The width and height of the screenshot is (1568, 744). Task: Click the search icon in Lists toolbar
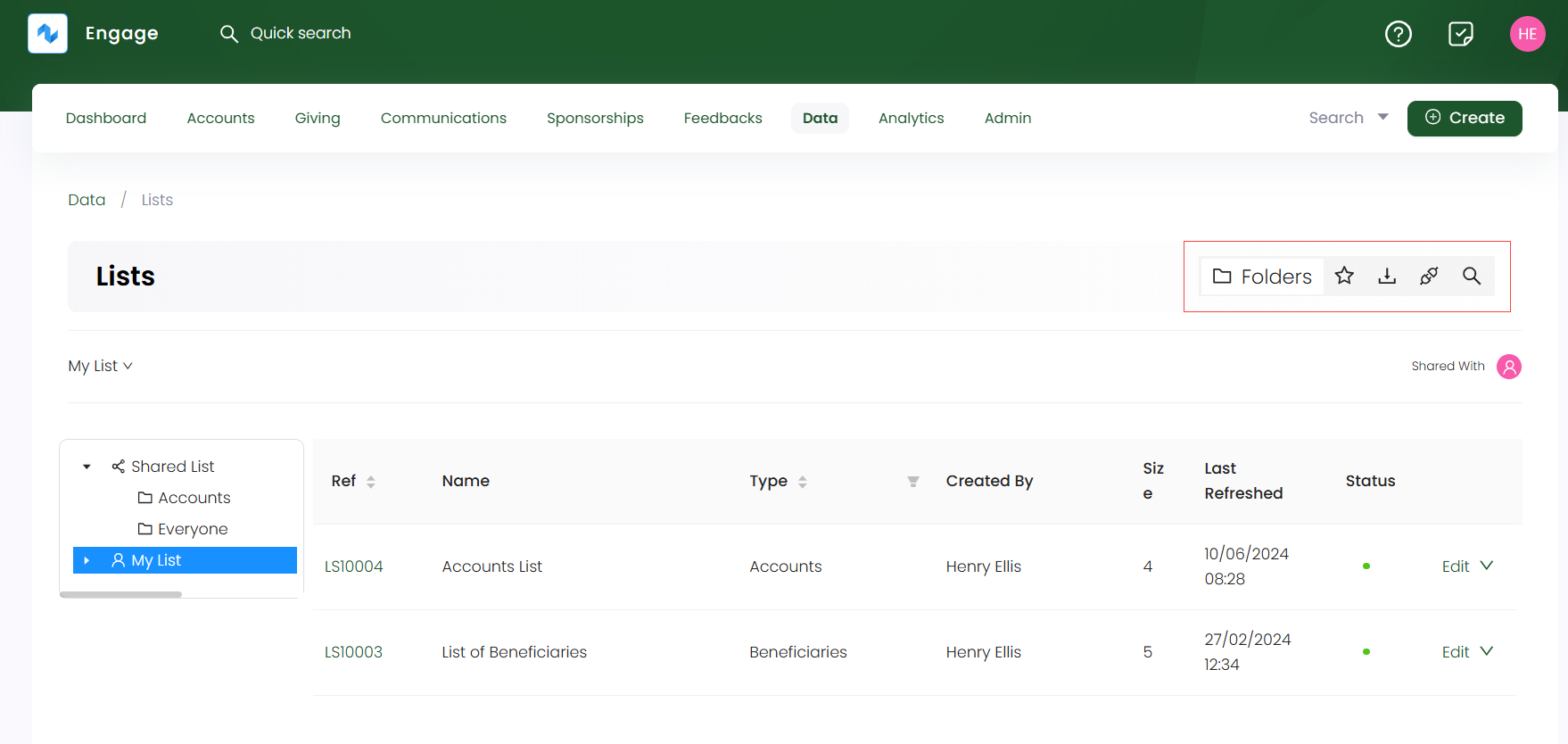click(1472, 276)
